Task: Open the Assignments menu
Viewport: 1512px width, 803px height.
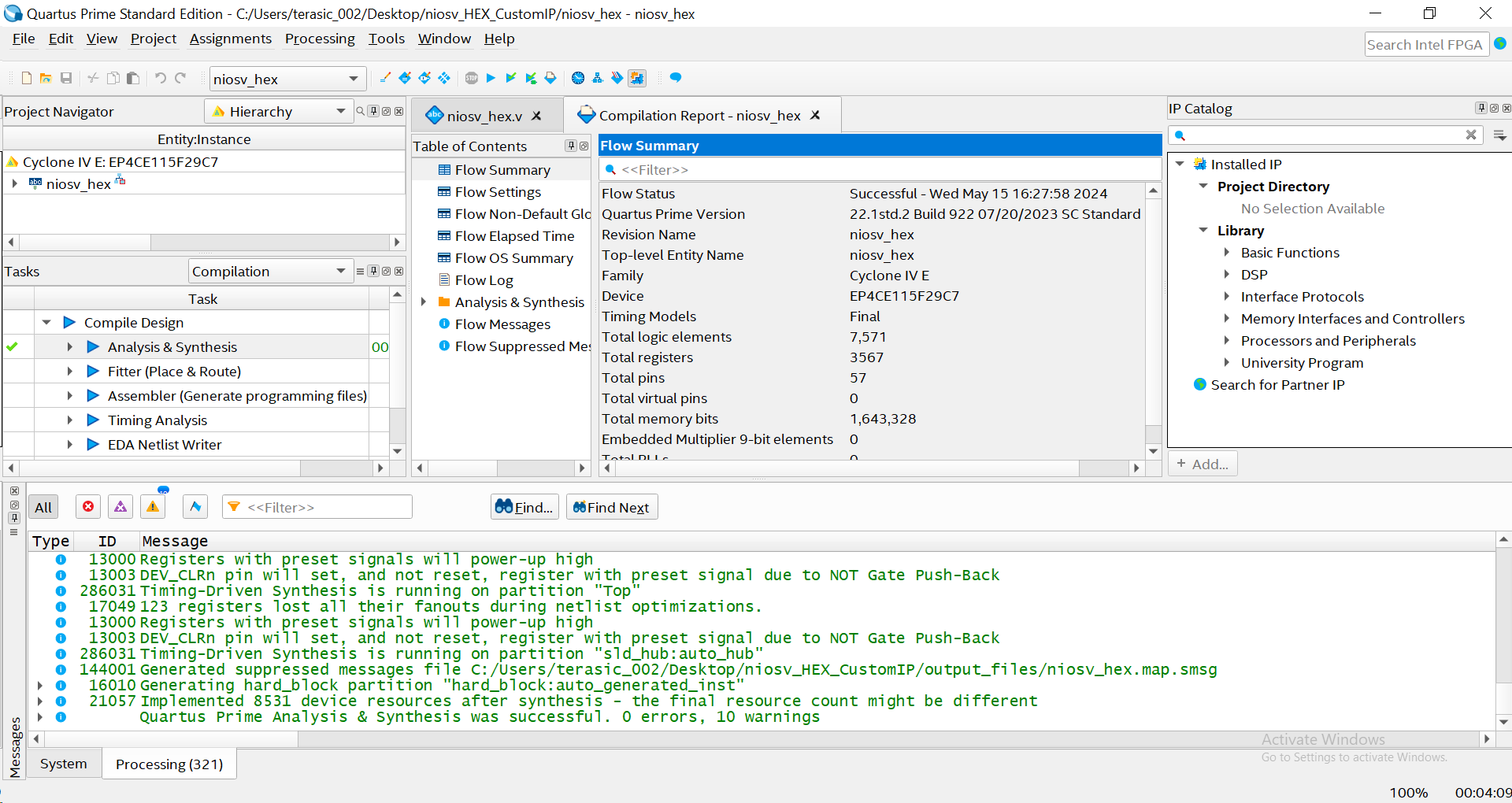Action: [x=231, y=39]
